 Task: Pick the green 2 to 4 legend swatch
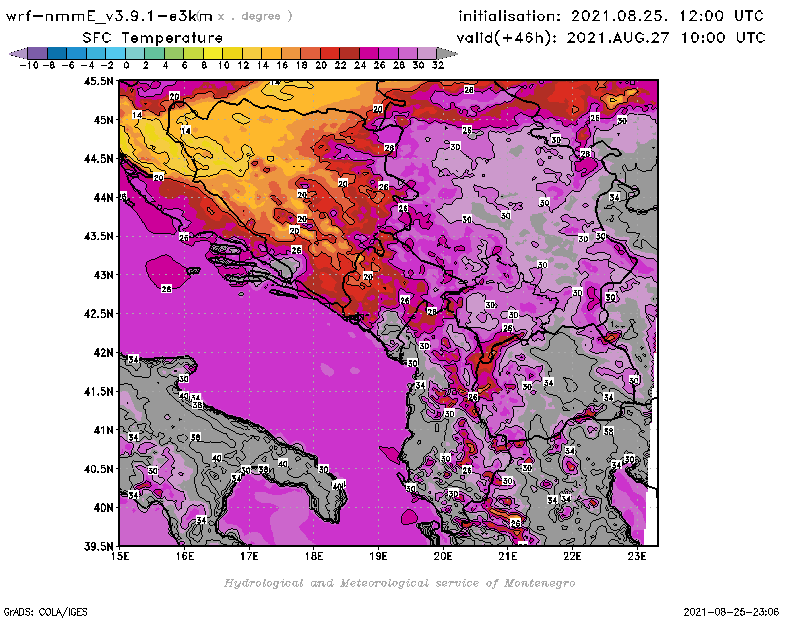click(x=155, y=53)
